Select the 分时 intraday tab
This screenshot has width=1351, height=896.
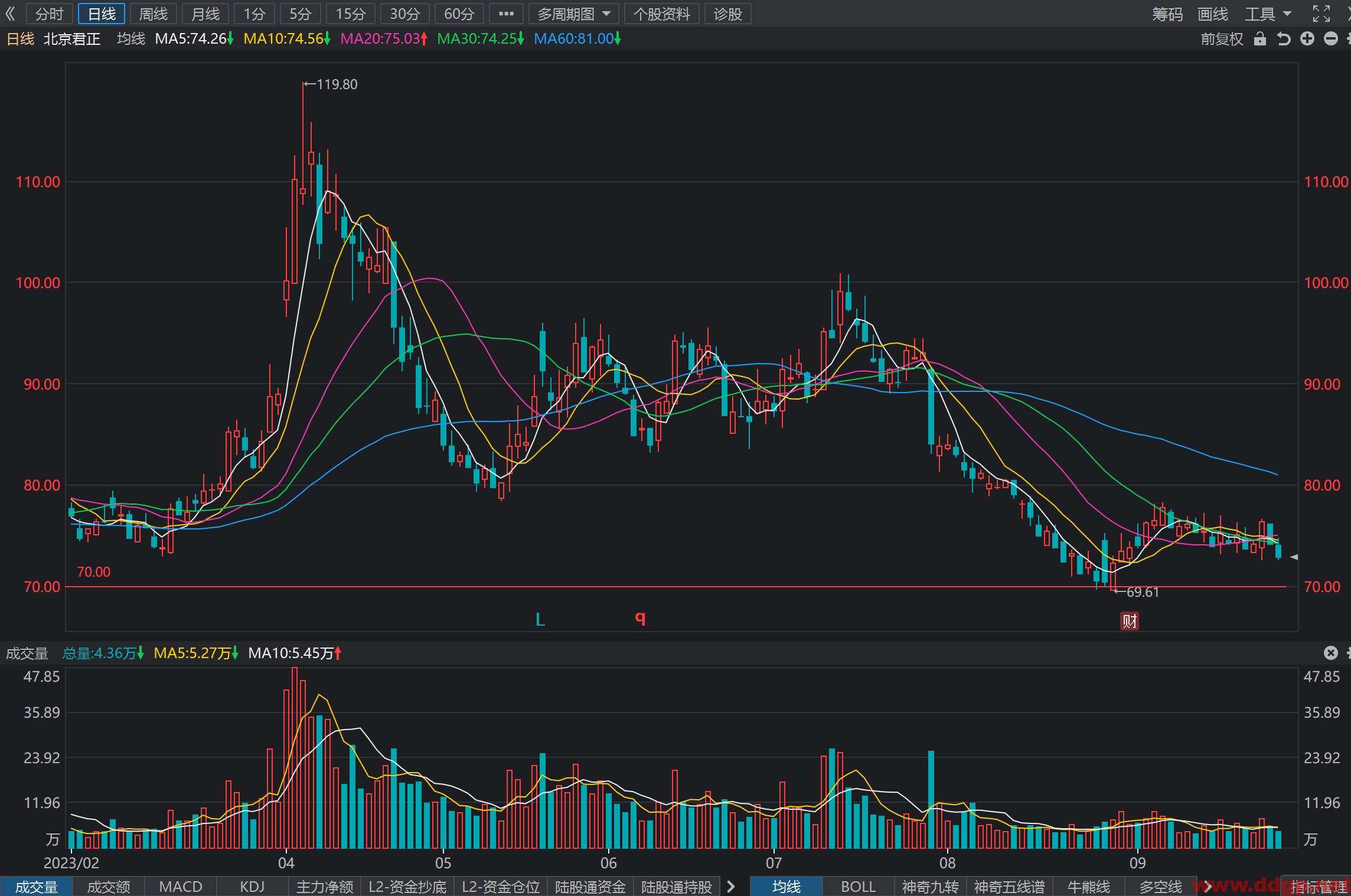[49, 14]
